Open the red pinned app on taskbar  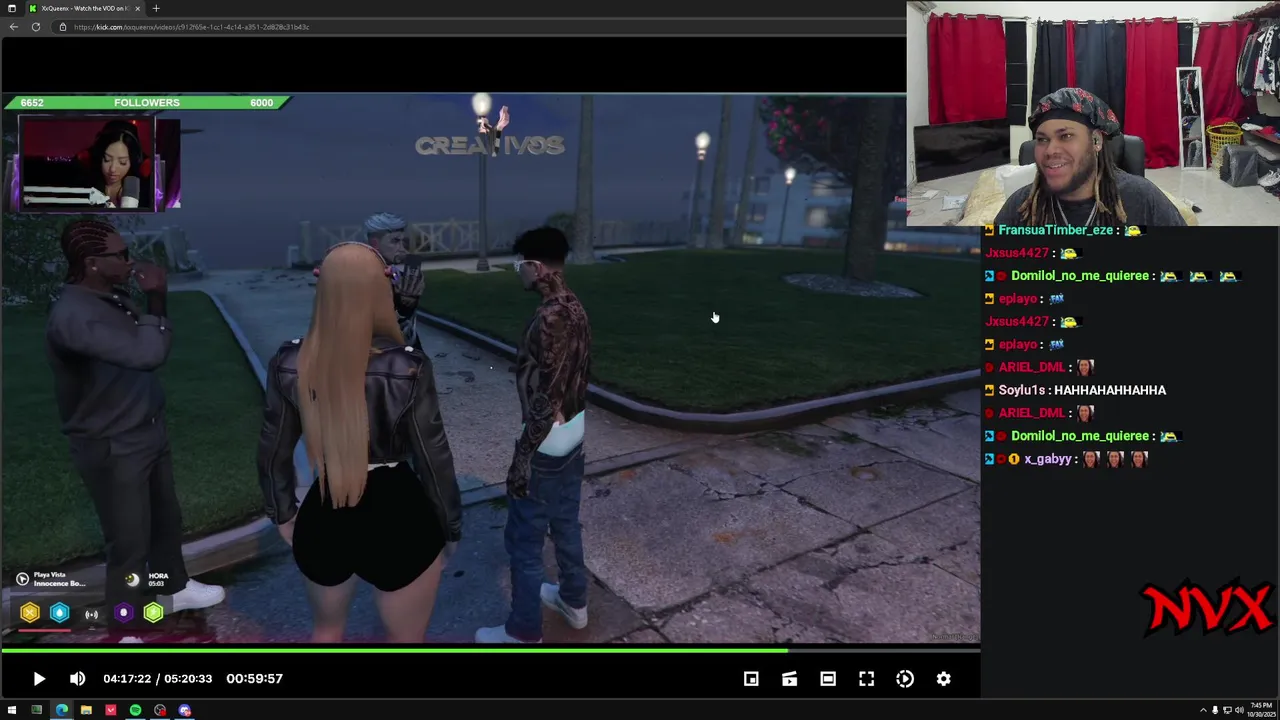[110, 711]
